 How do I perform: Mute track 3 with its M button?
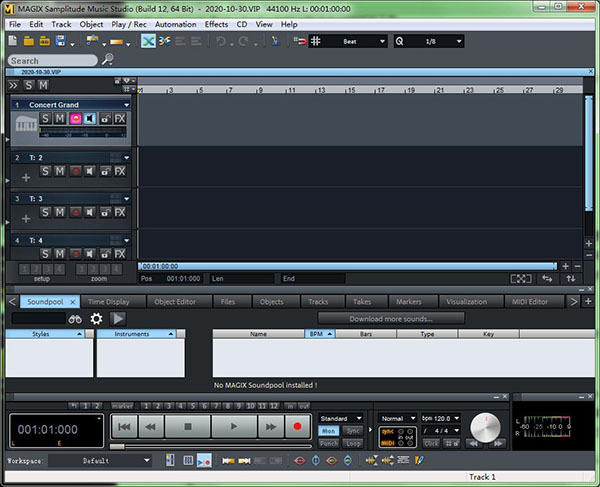click(60, 212)
